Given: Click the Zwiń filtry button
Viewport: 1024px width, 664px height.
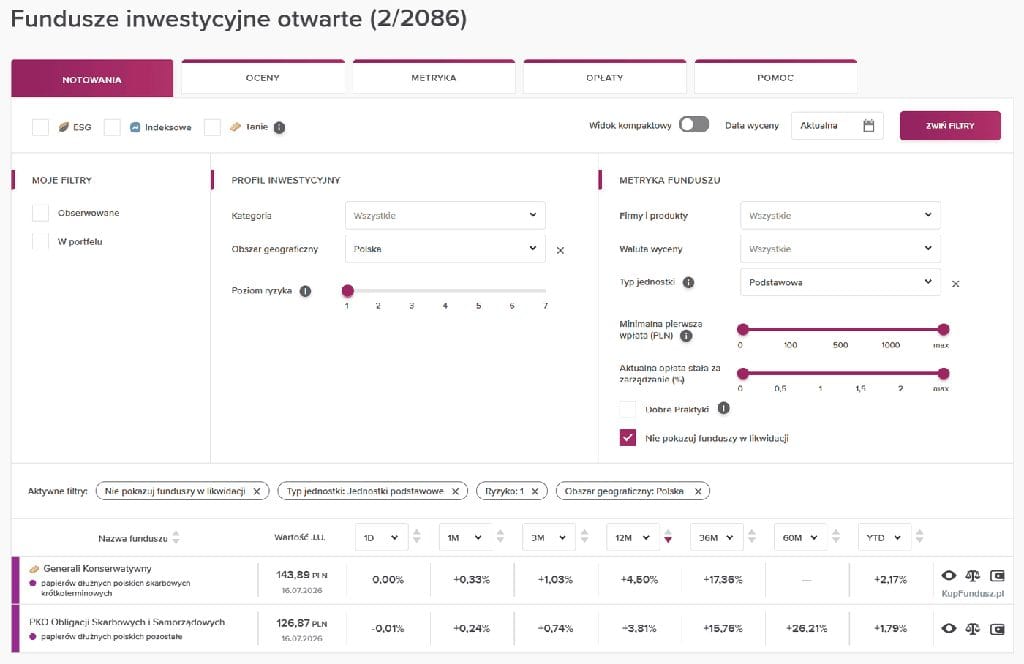Looking at the screenshot, I should click(x=950, y=125).
